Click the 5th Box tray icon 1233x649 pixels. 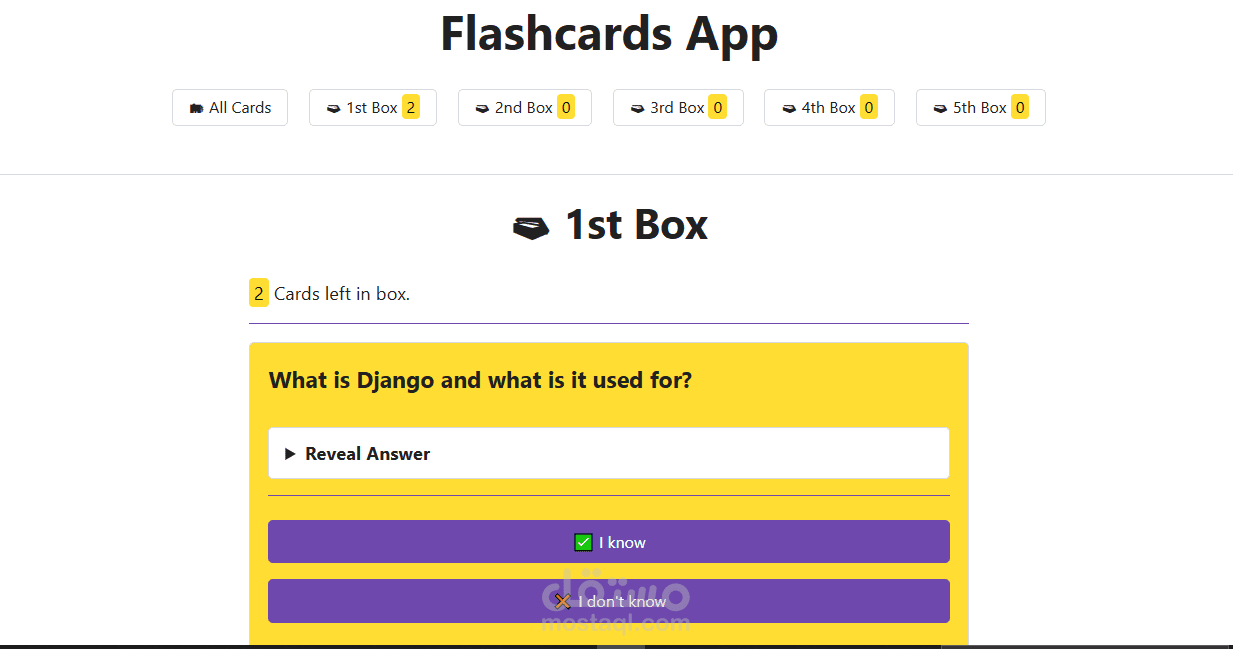tap(940, 108)
